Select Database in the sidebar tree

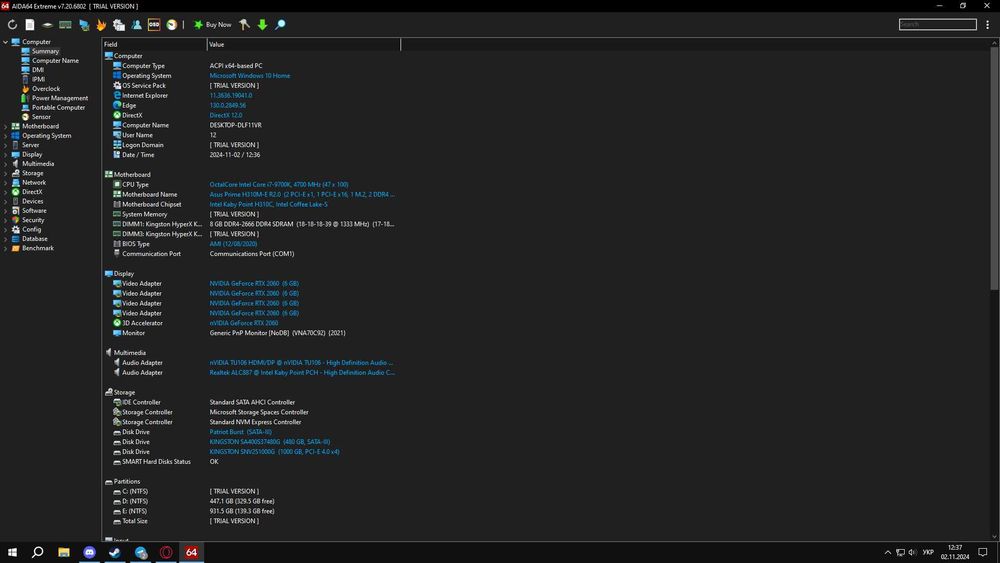pyautogui.click(x=34, y=238)
